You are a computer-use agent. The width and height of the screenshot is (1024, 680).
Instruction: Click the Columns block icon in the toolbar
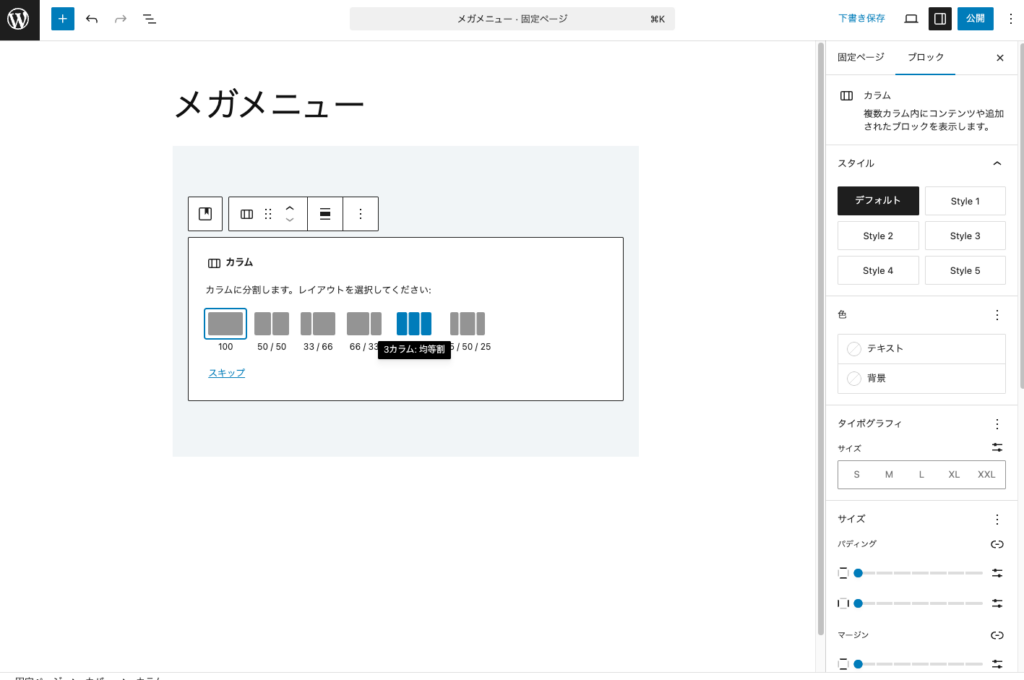[247, 213]
